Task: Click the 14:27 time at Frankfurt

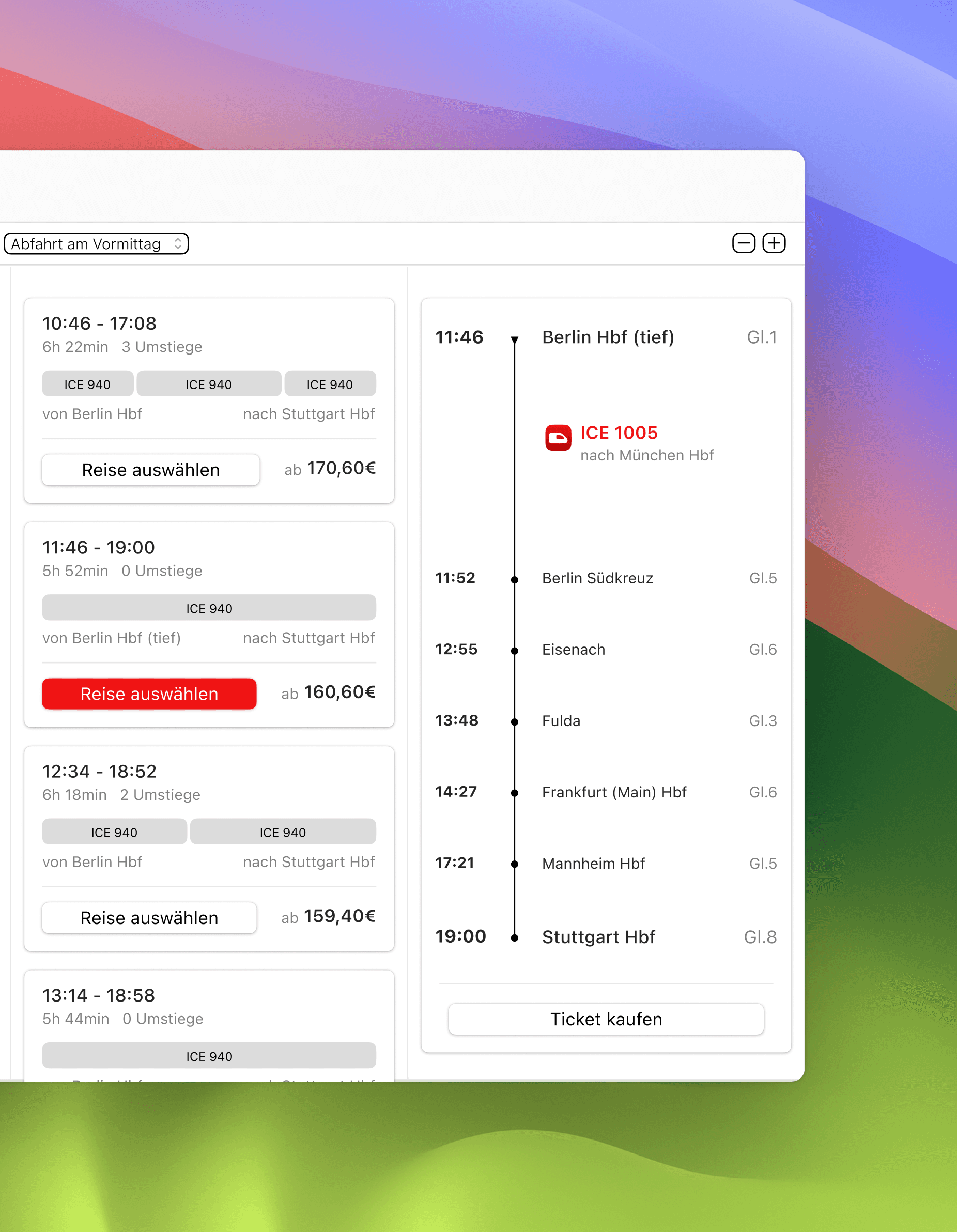Action: pyautogui.click(x=456, y=791)
